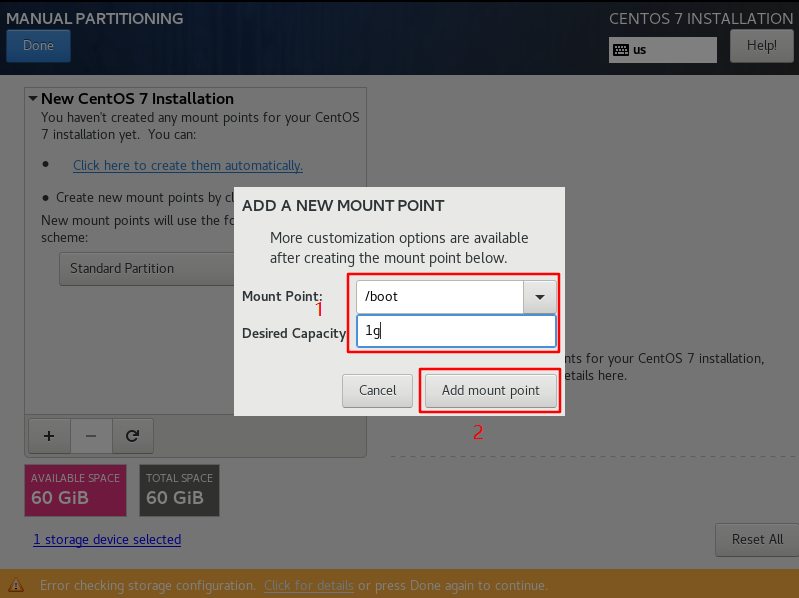Click the 'Click here to create them automatically' link
Viewport: 799px width, 598px height.
point(188,166)
